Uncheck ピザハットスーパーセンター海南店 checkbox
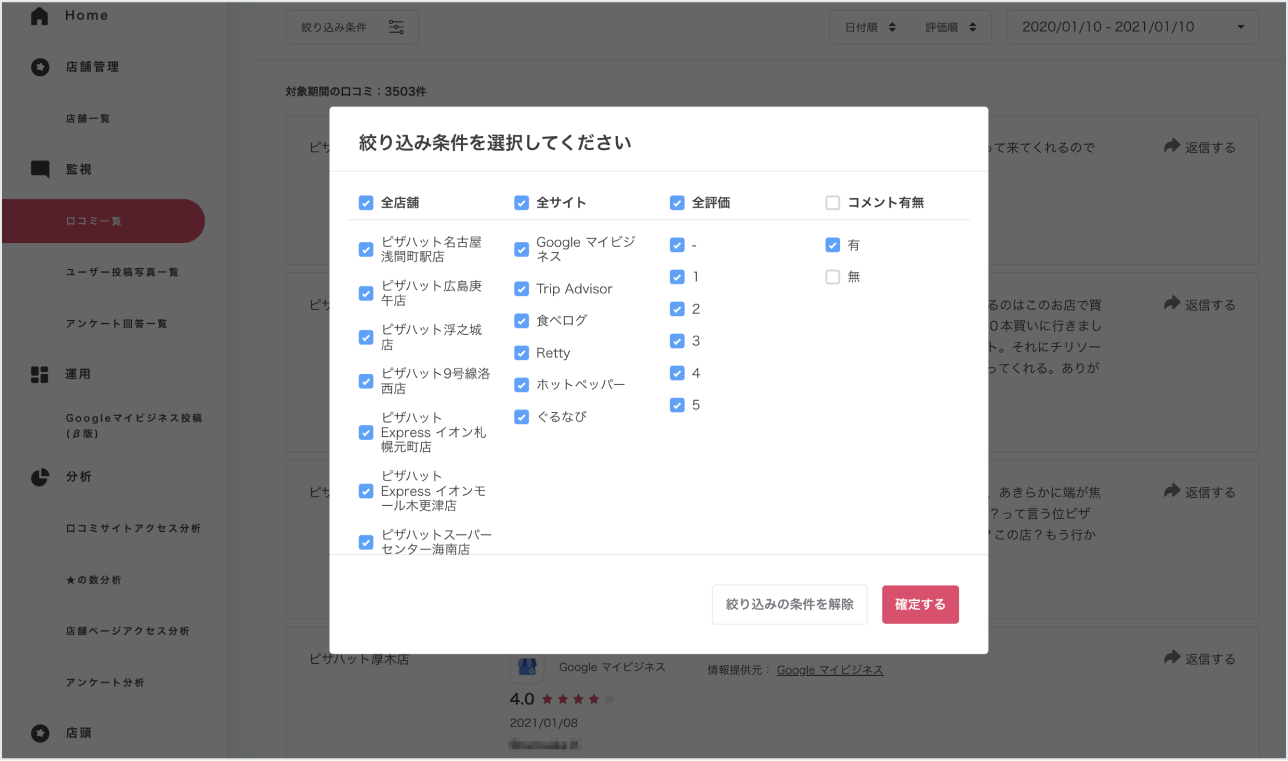 [x=366, y=542]
